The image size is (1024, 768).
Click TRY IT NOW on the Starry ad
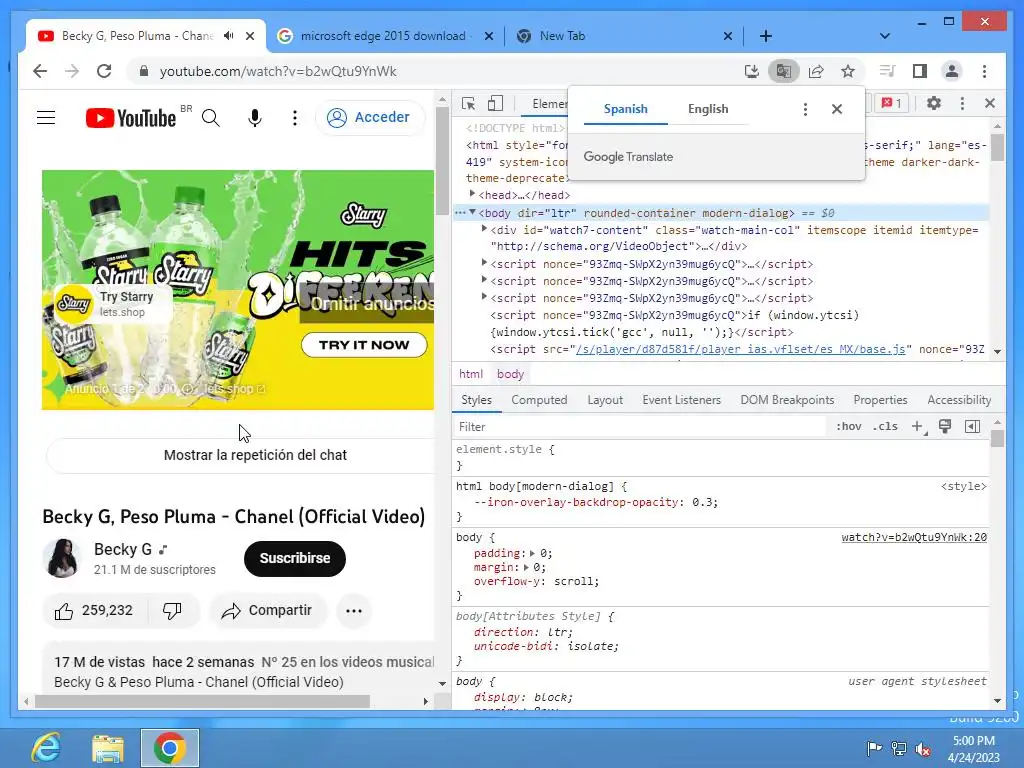[364, 345]
